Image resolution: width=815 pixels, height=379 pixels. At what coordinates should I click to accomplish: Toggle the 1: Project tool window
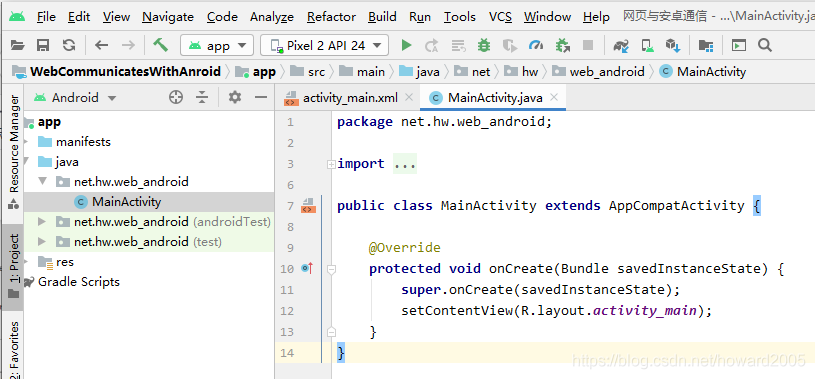[14, 266]
